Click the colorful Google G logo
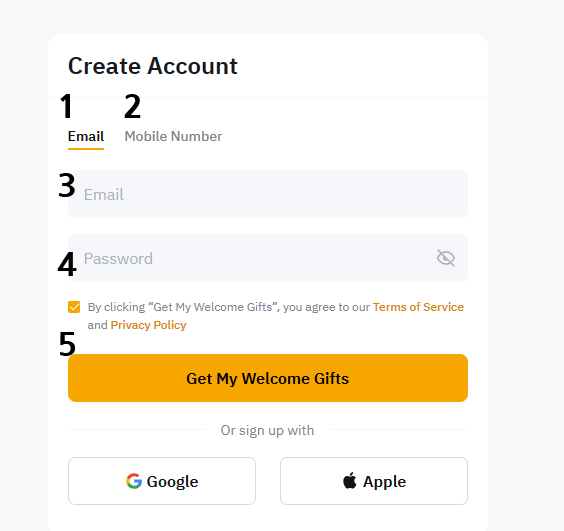Viewport: 564px width, 531px height. (x=134, y=481)
